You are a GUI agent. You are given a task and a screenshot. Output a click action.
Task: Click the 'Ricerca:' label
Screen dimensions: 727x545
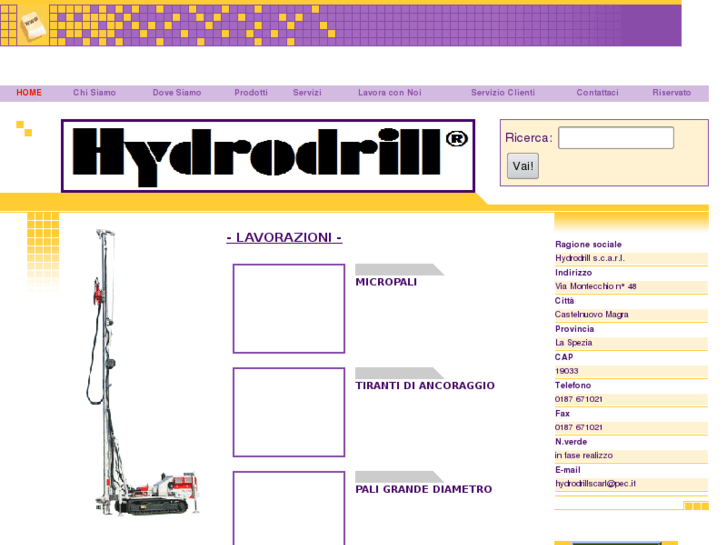coord(529,138)
